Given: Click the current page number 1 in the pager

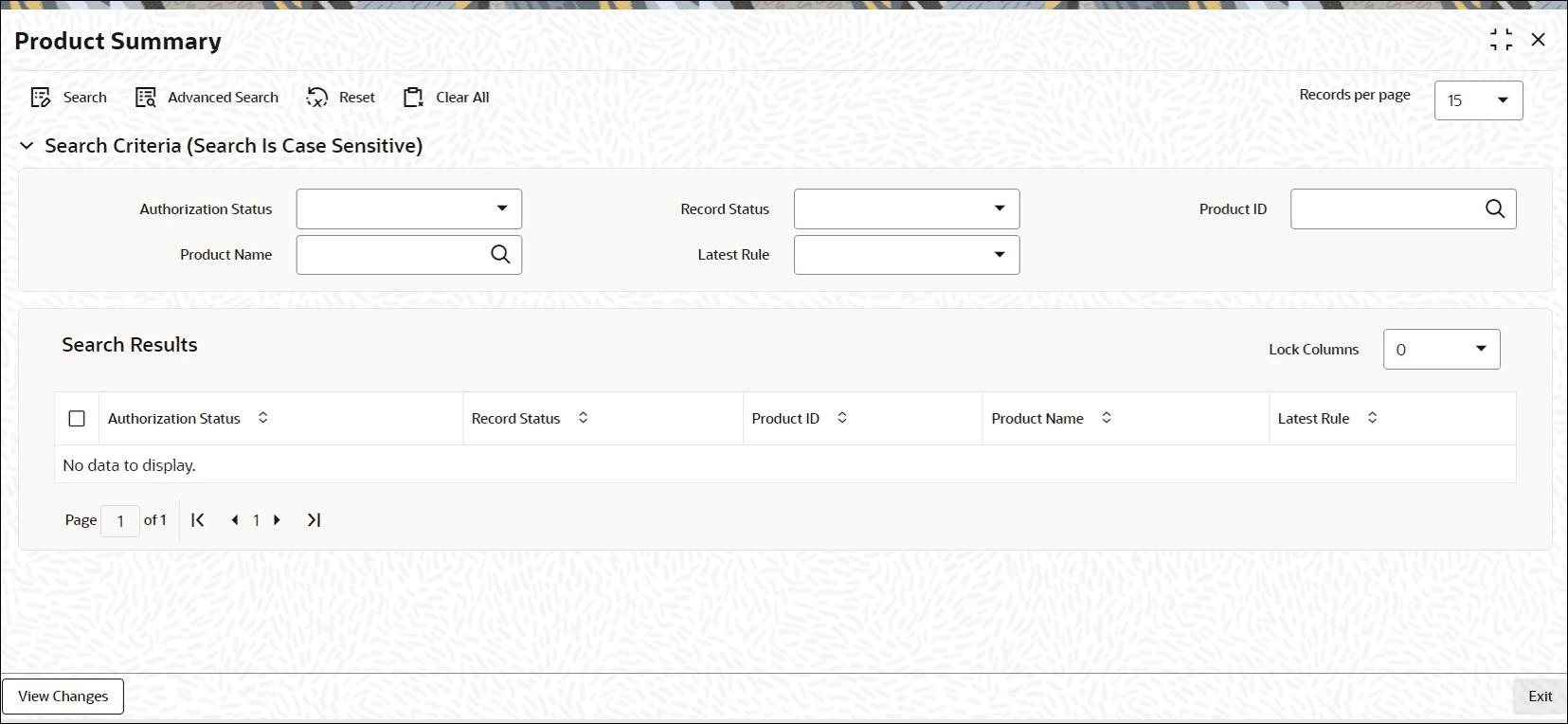Looking at the screenshot, I should pyautogui.click(x=256, y=520).
